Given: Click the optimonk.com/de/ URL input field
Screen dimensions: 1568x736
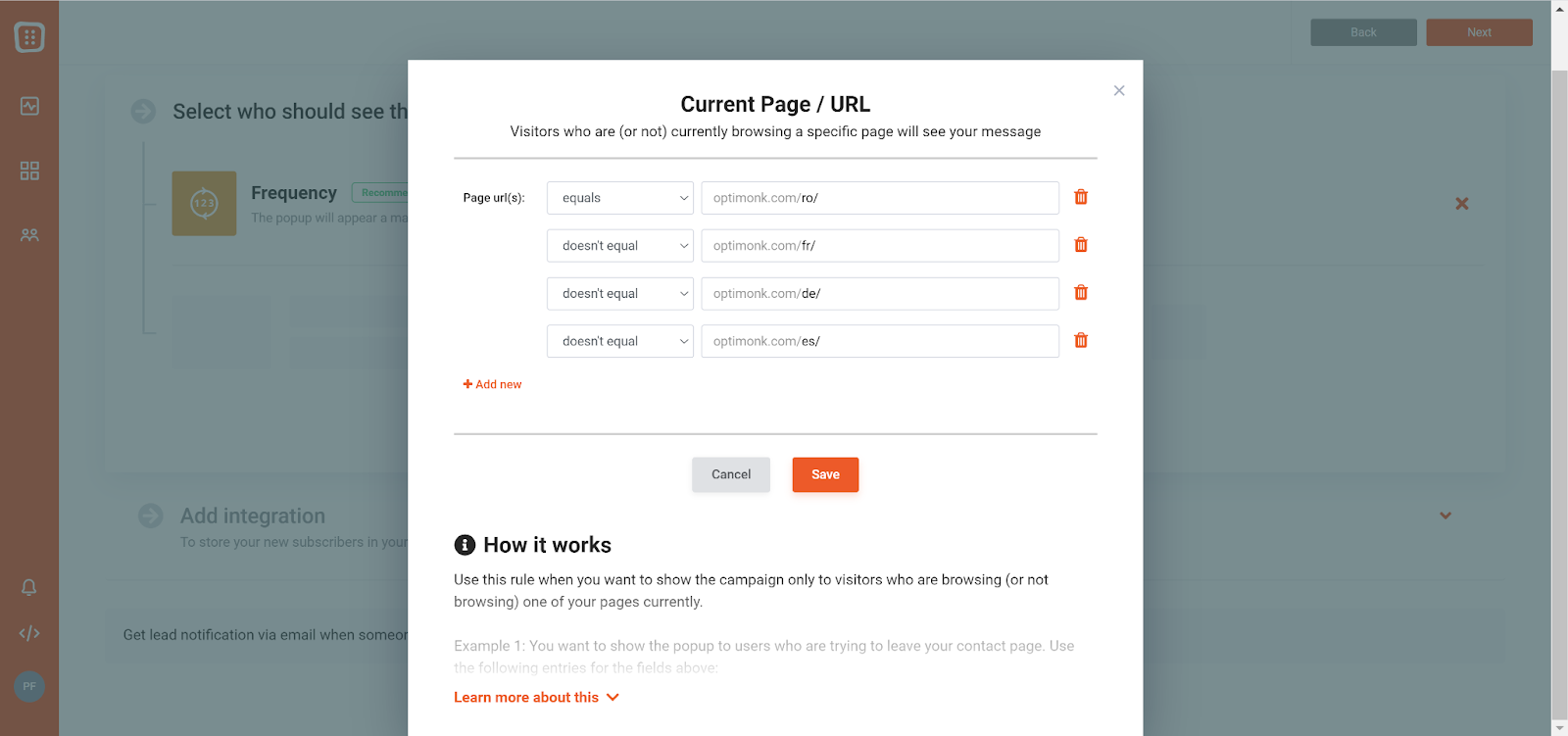Looking at the screenshot, I should pos(880,294).
